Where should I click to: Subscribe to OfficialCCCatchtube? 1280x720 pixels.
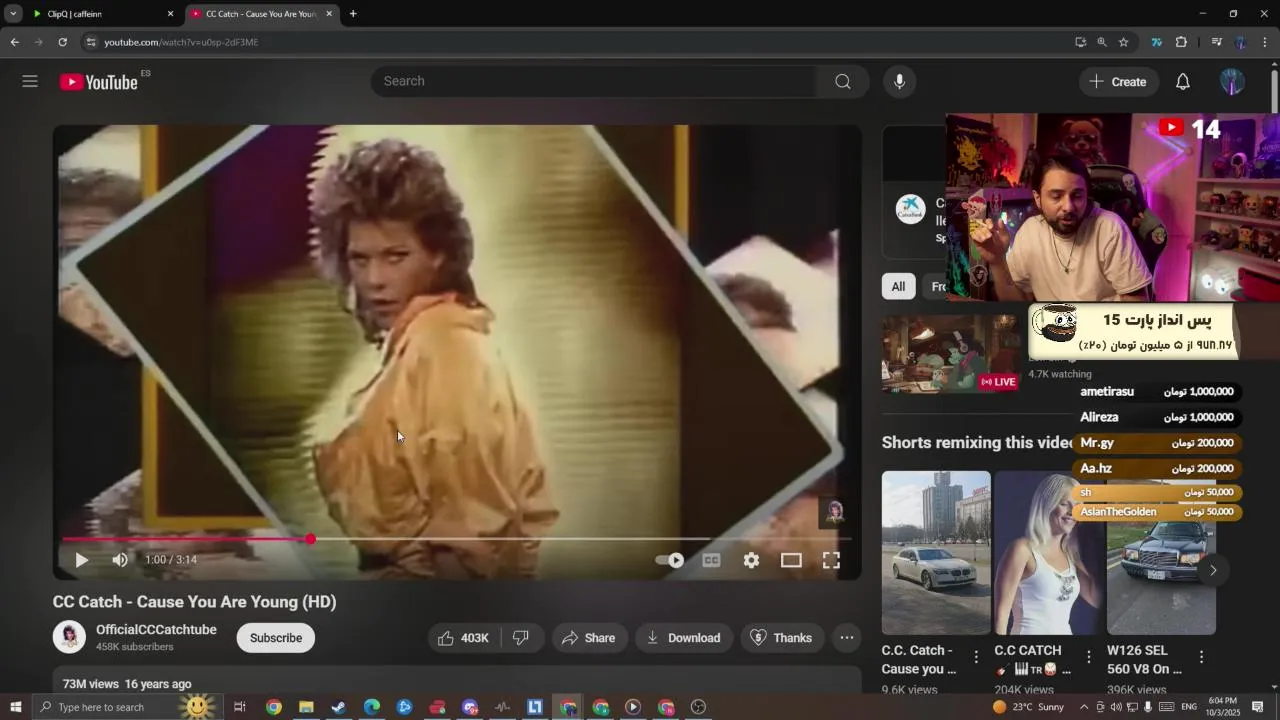276,638
